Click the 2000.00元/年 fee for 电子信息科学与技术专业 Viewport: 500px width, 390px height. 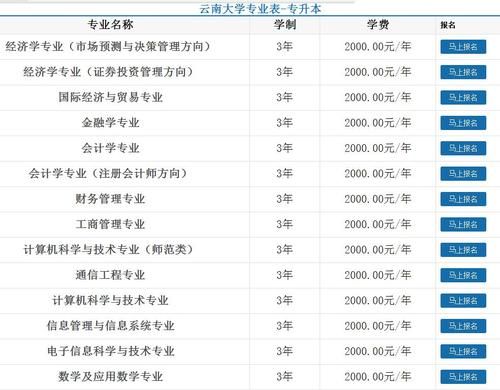[x=378, y=351]
